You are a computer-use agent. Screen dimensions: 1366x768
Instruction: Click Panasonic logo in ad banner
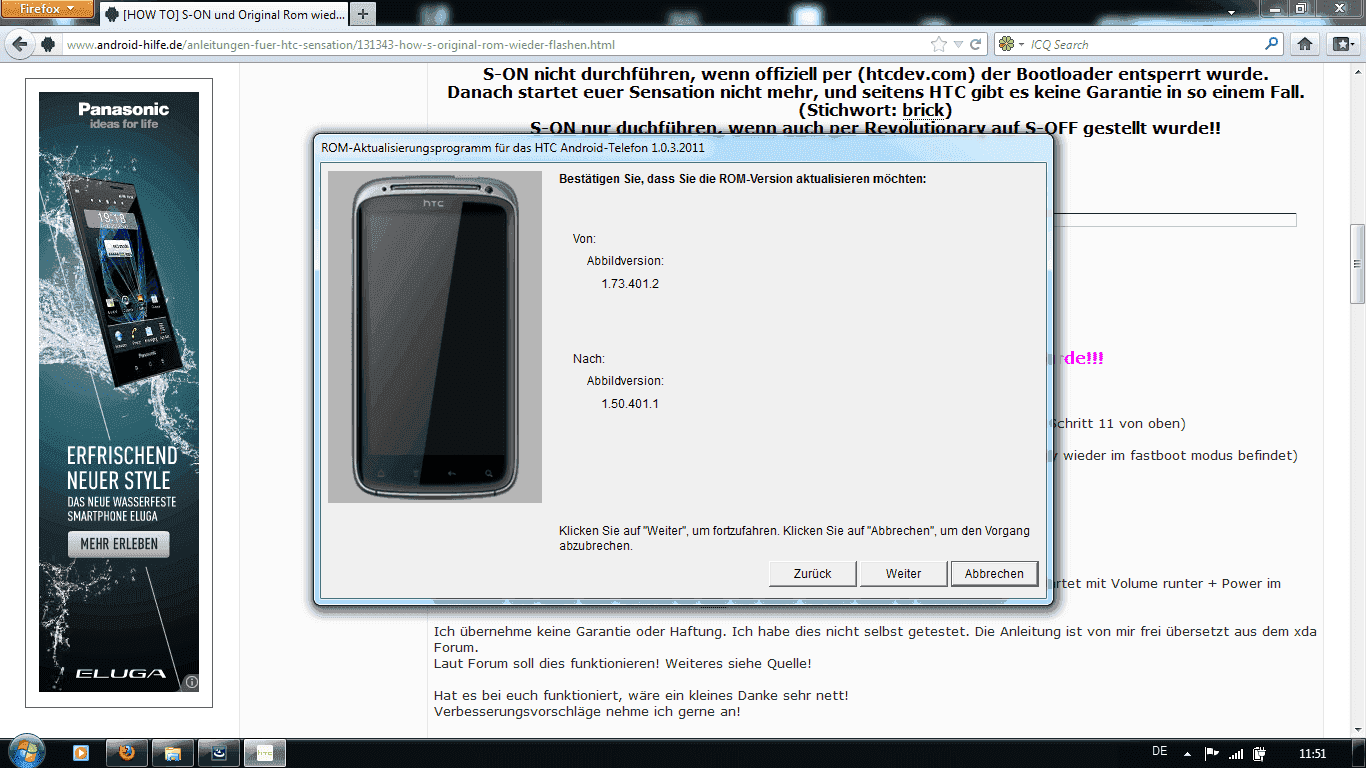(x=123, y=109)
